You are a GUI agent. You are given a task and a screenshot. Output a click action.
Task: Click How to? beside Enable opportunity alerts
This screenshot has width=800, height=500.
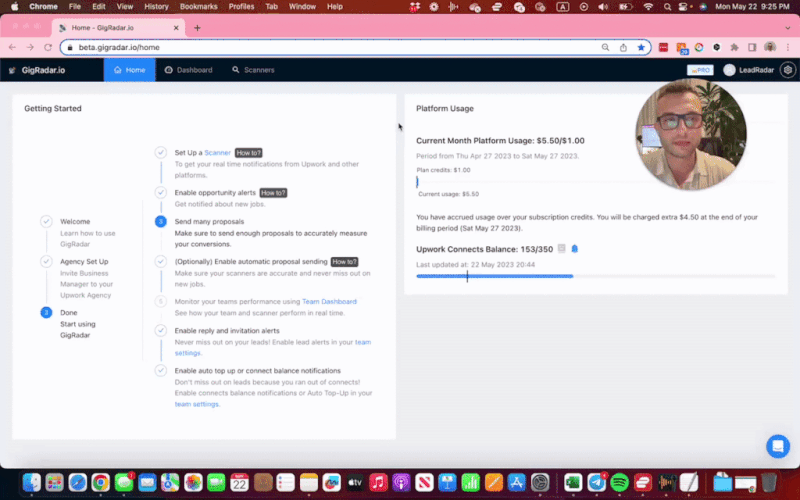[273, 193]
